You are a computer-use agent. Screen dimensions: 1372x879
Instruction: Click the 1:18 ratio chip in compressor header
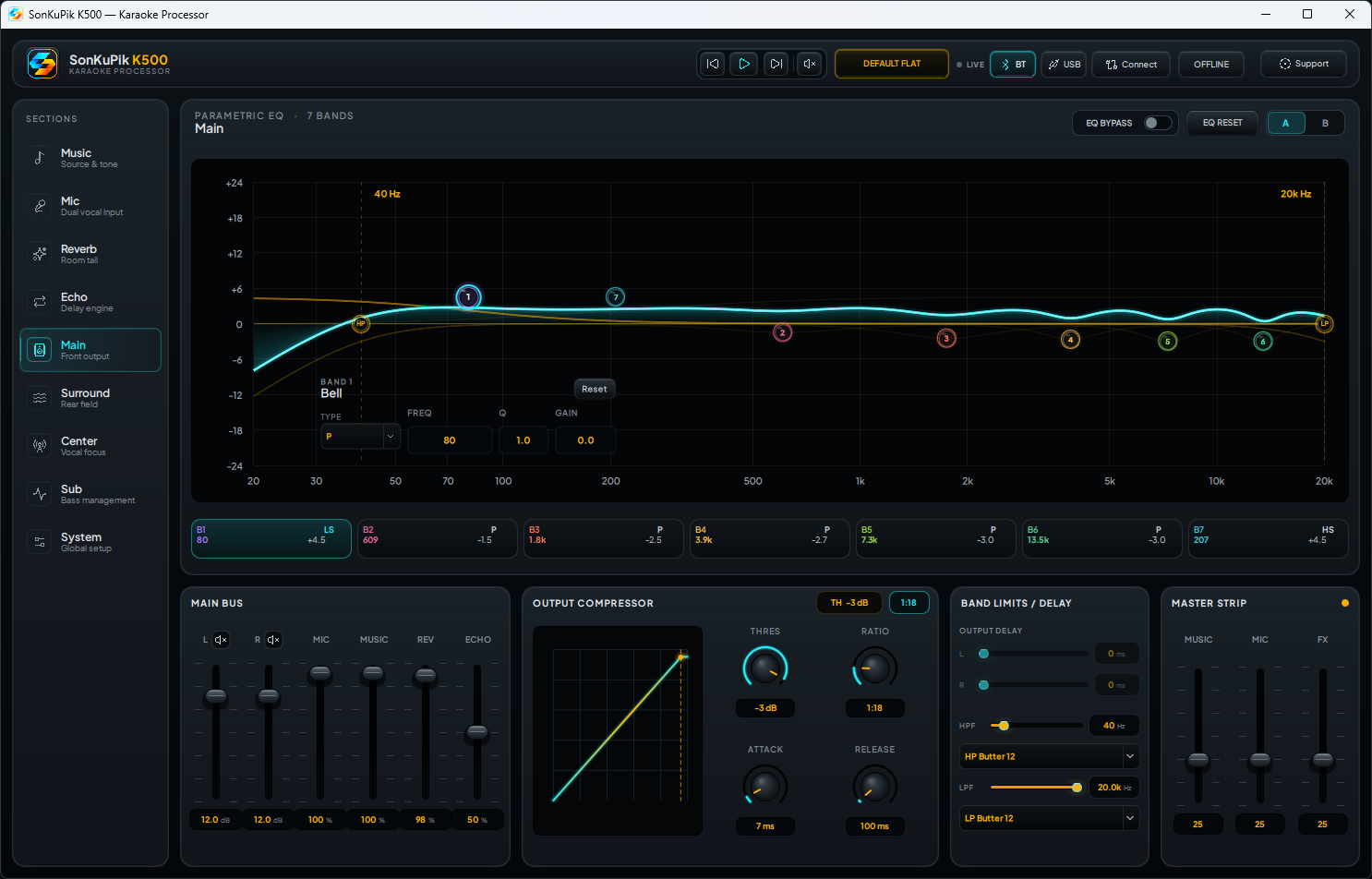click(x=909, y=603)
